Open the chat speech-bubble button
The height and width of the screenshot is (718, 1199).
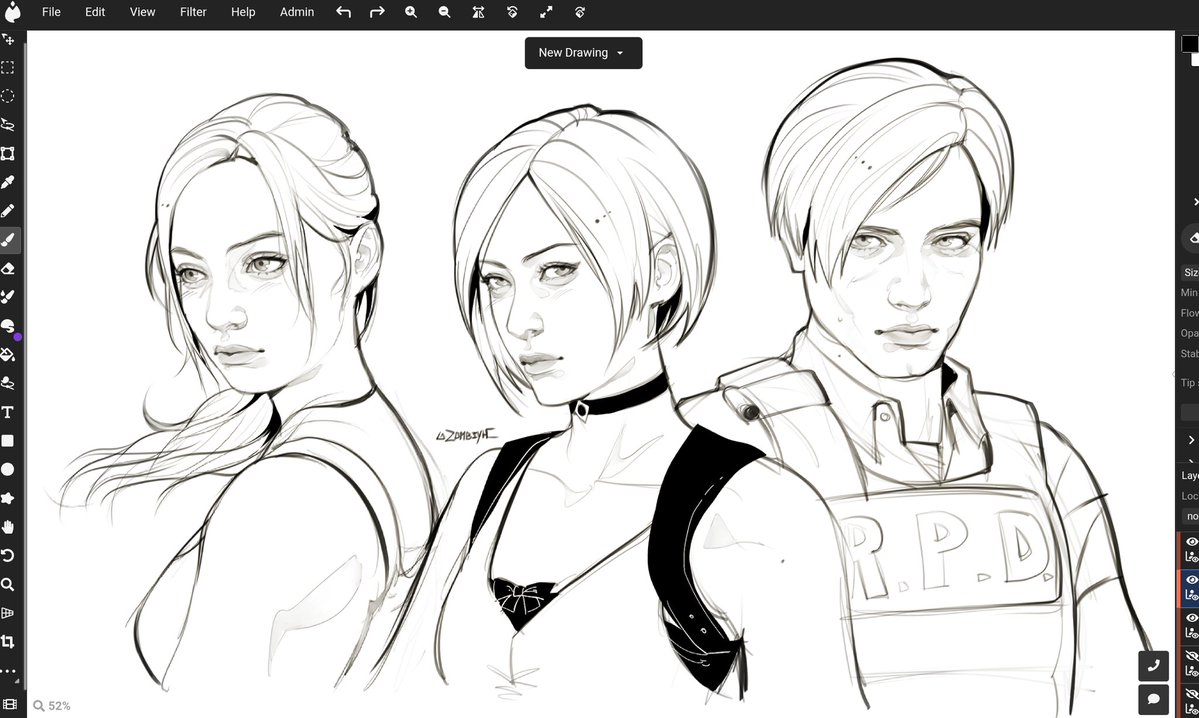[x=1153, y=699]
